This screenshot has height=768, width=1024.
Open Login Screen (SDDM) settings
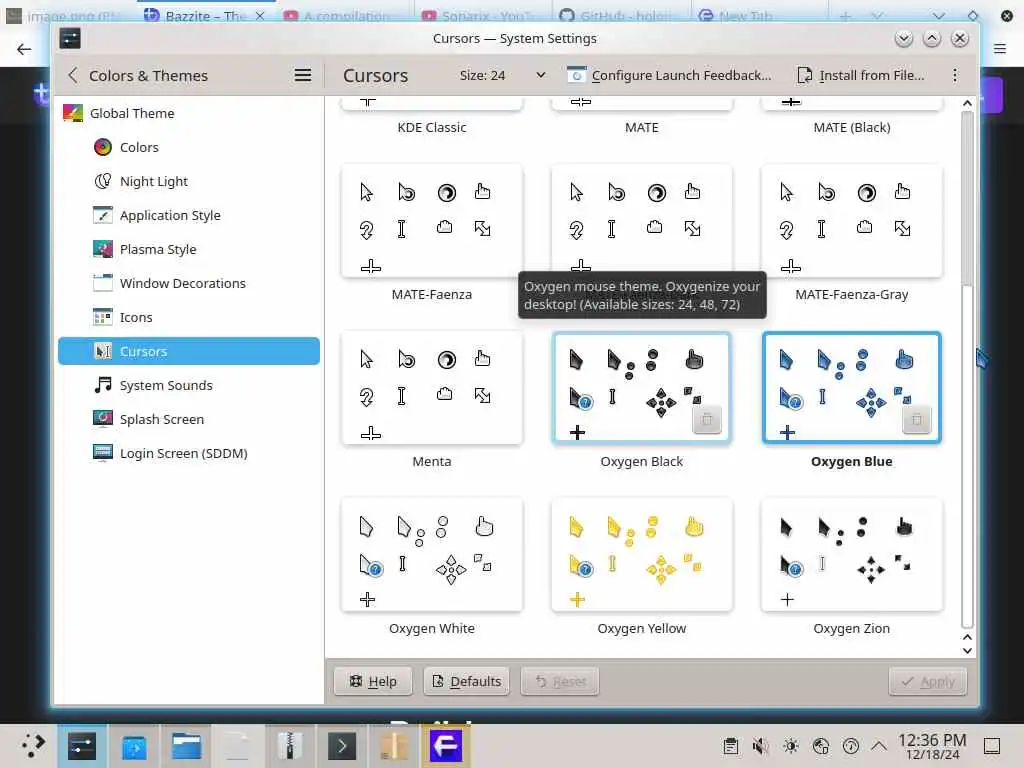point(189,453)
